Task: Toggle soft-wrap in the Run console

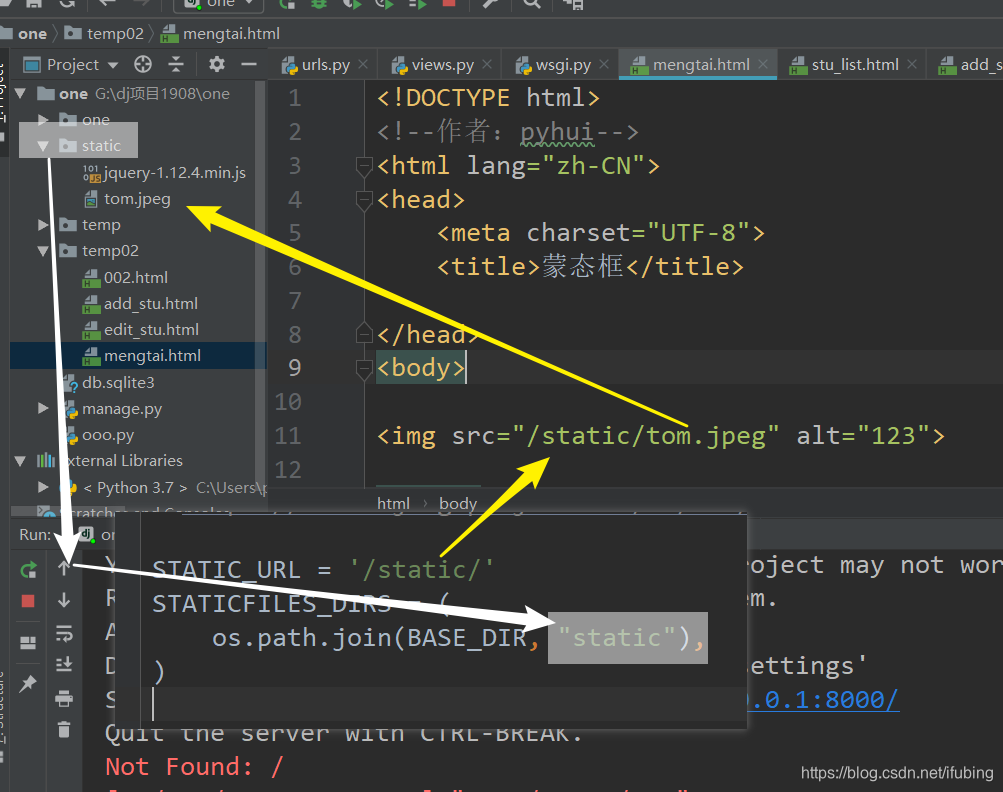Action: (64, 633)
